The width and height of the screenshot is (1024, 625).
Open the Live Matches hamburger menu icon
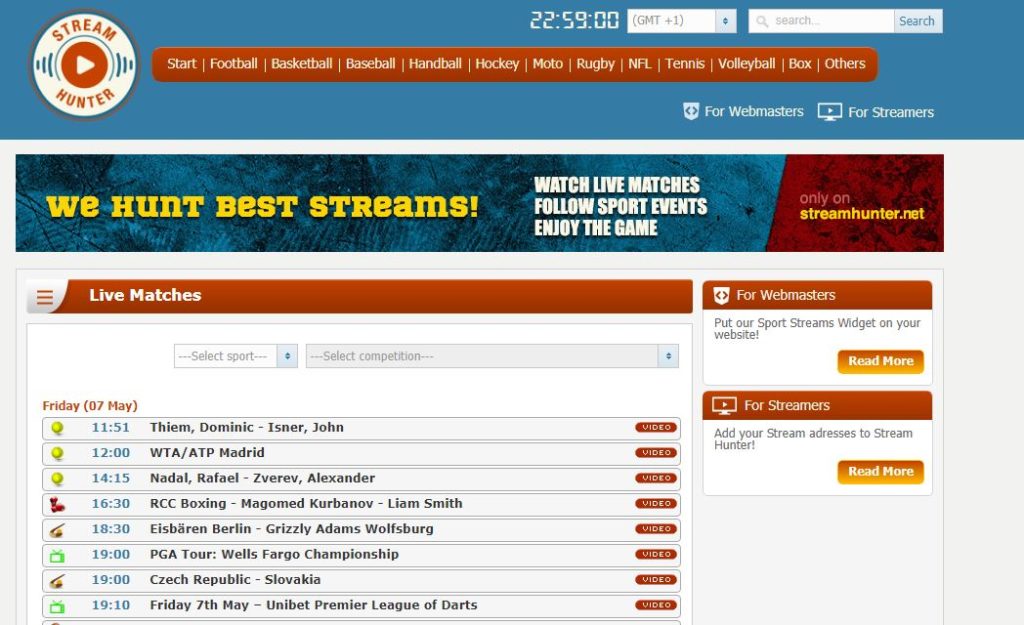[x=45, y=298]
